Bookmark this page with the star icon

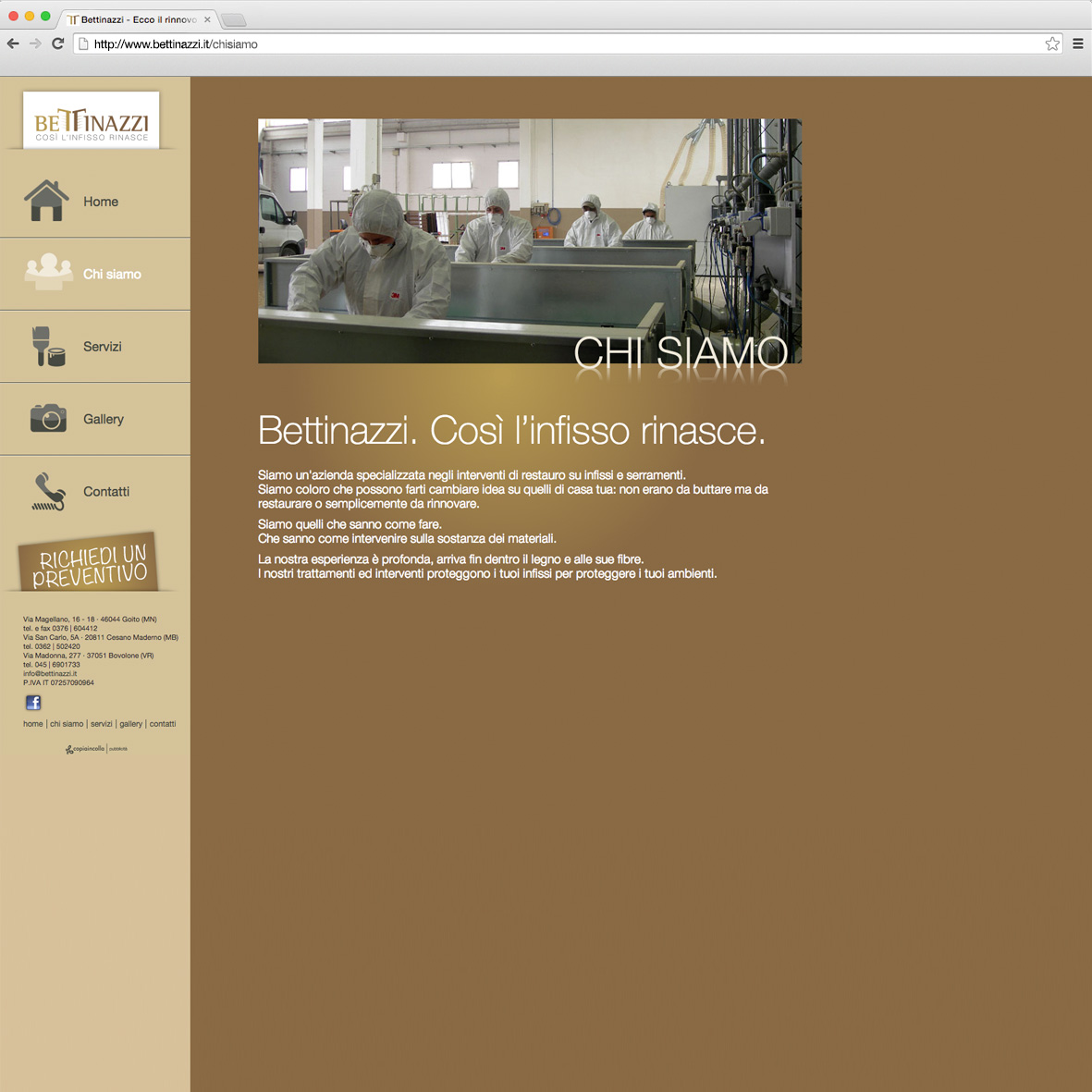point(1052,43)
